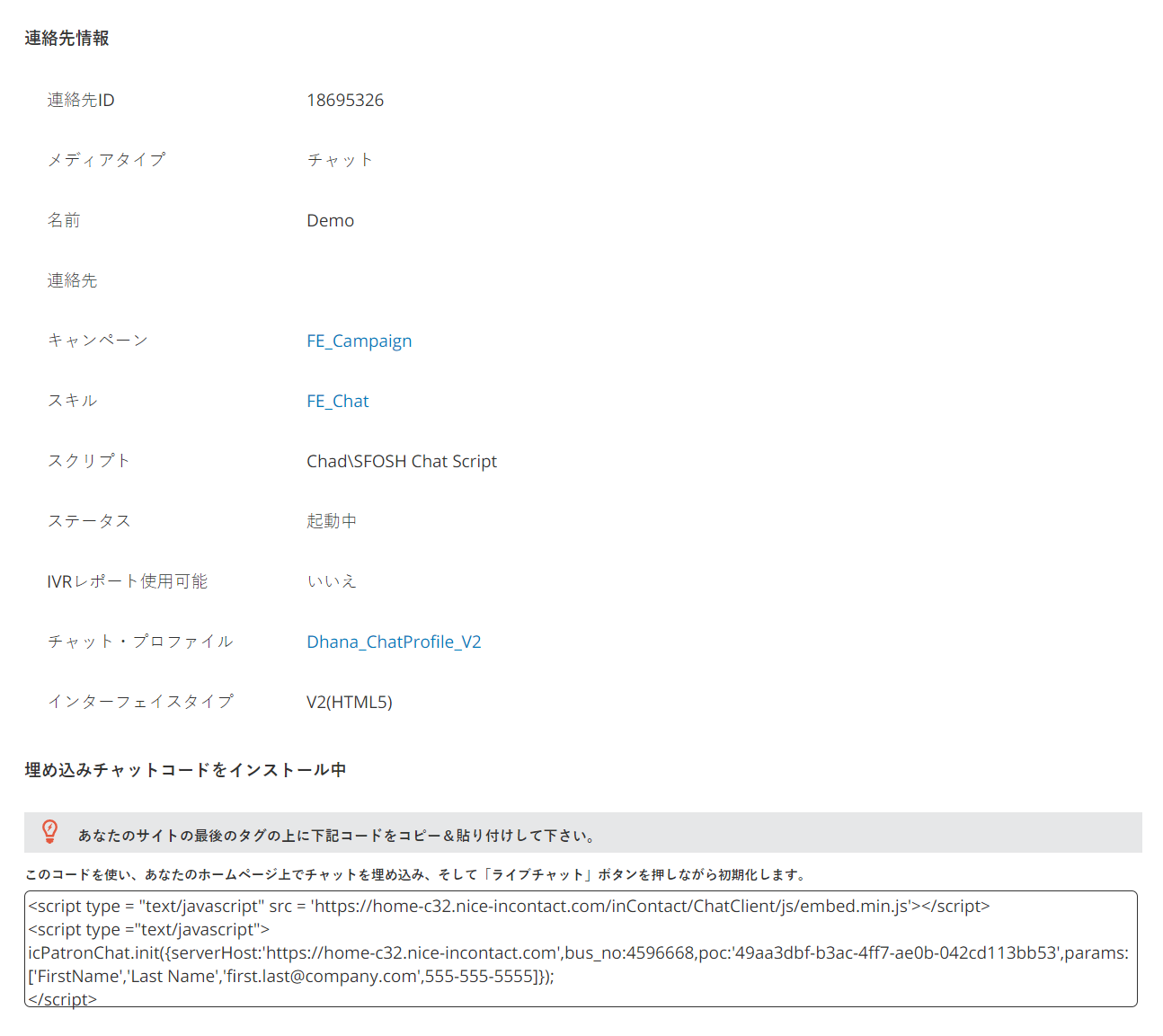Select the name value Demo

coord(331,220)
